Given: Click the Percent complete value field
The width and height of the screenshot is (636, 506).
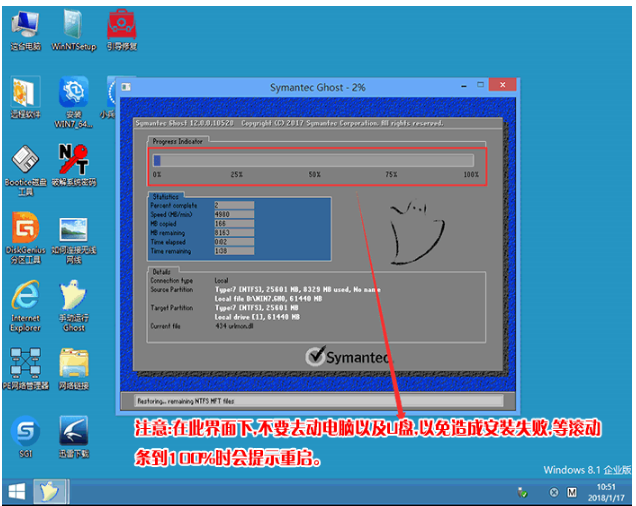Looking at the screenshot, I should (x=234, y=205).
